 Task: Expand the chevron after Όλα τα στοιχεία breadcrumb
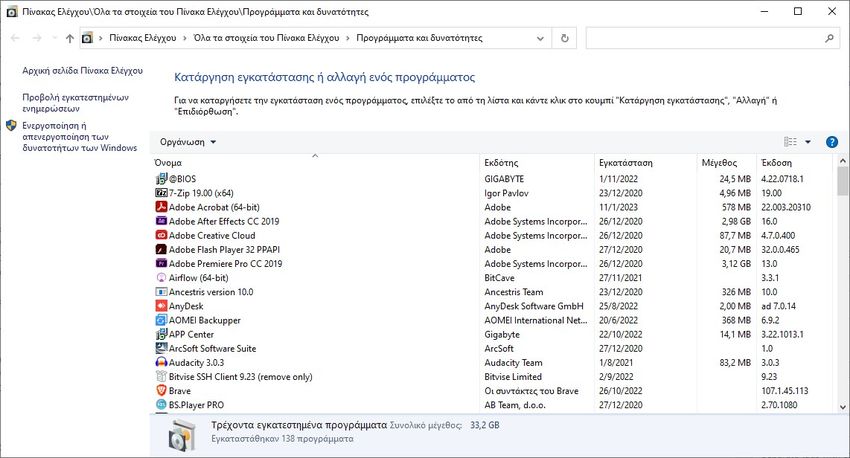click(x=348, y=38)
